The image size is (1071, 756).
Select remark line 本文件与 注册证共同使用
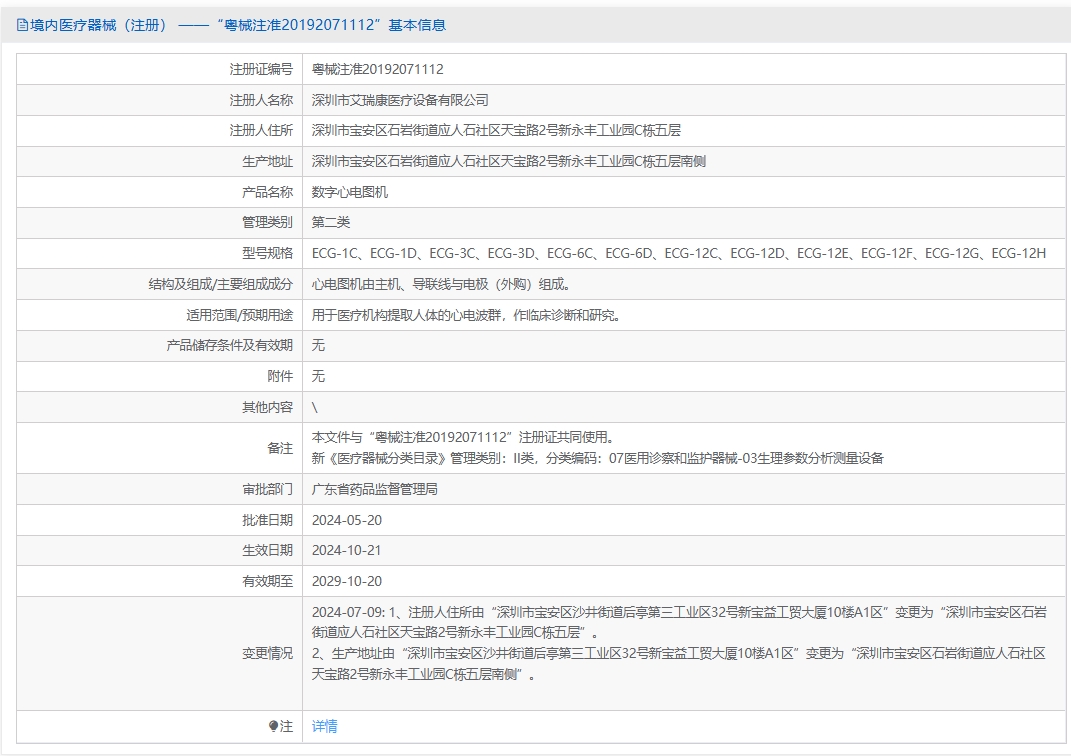(x=465, y=437)
